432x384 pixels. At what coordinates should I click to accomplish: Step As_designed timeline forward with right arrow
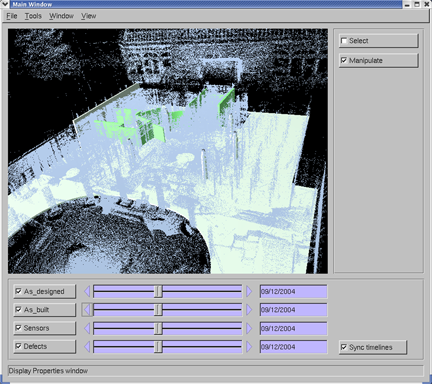(249, 292)
